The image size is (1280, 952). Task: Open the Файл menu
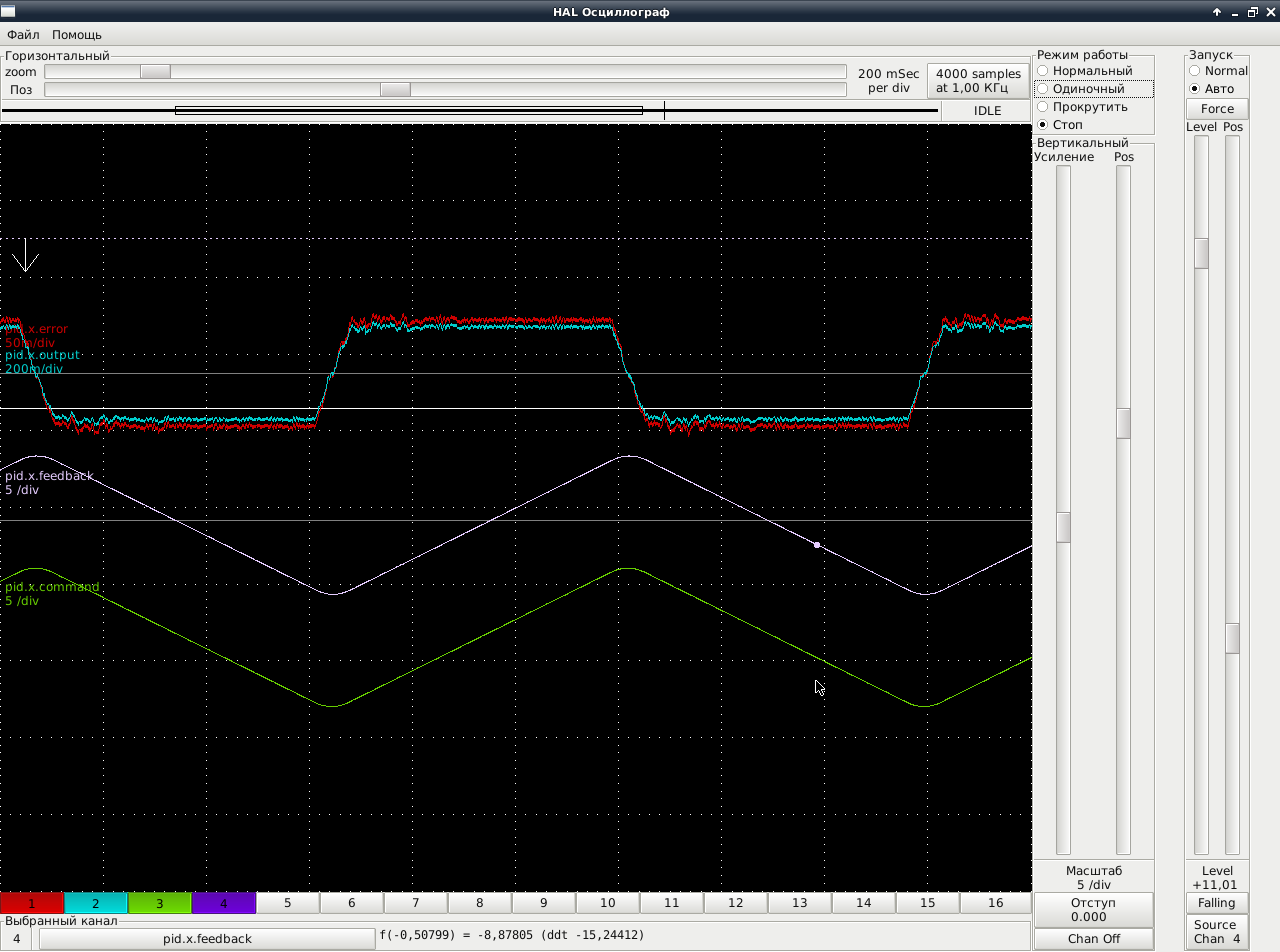pos(23,35)
